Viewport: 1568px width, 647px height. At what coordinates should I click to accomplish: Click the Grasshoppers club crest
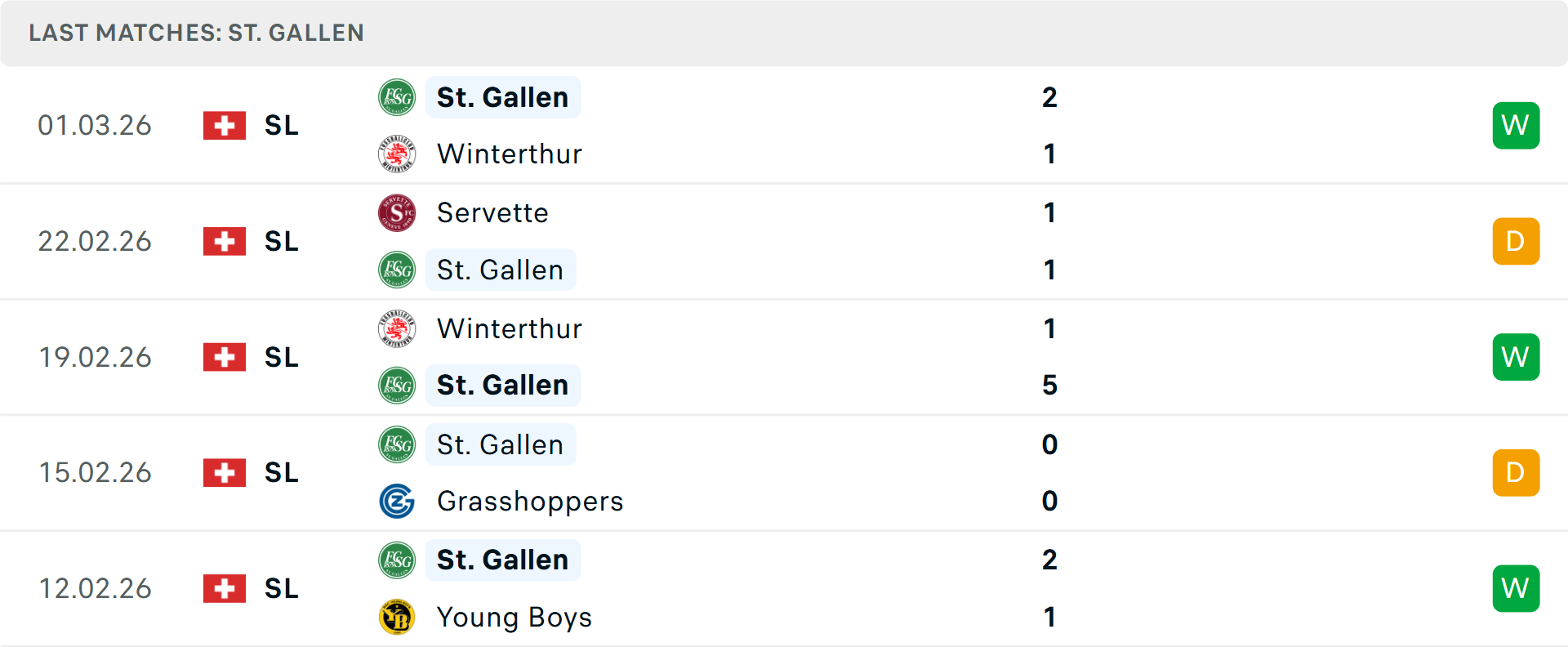pyautogui.click(x=397, y=501)
